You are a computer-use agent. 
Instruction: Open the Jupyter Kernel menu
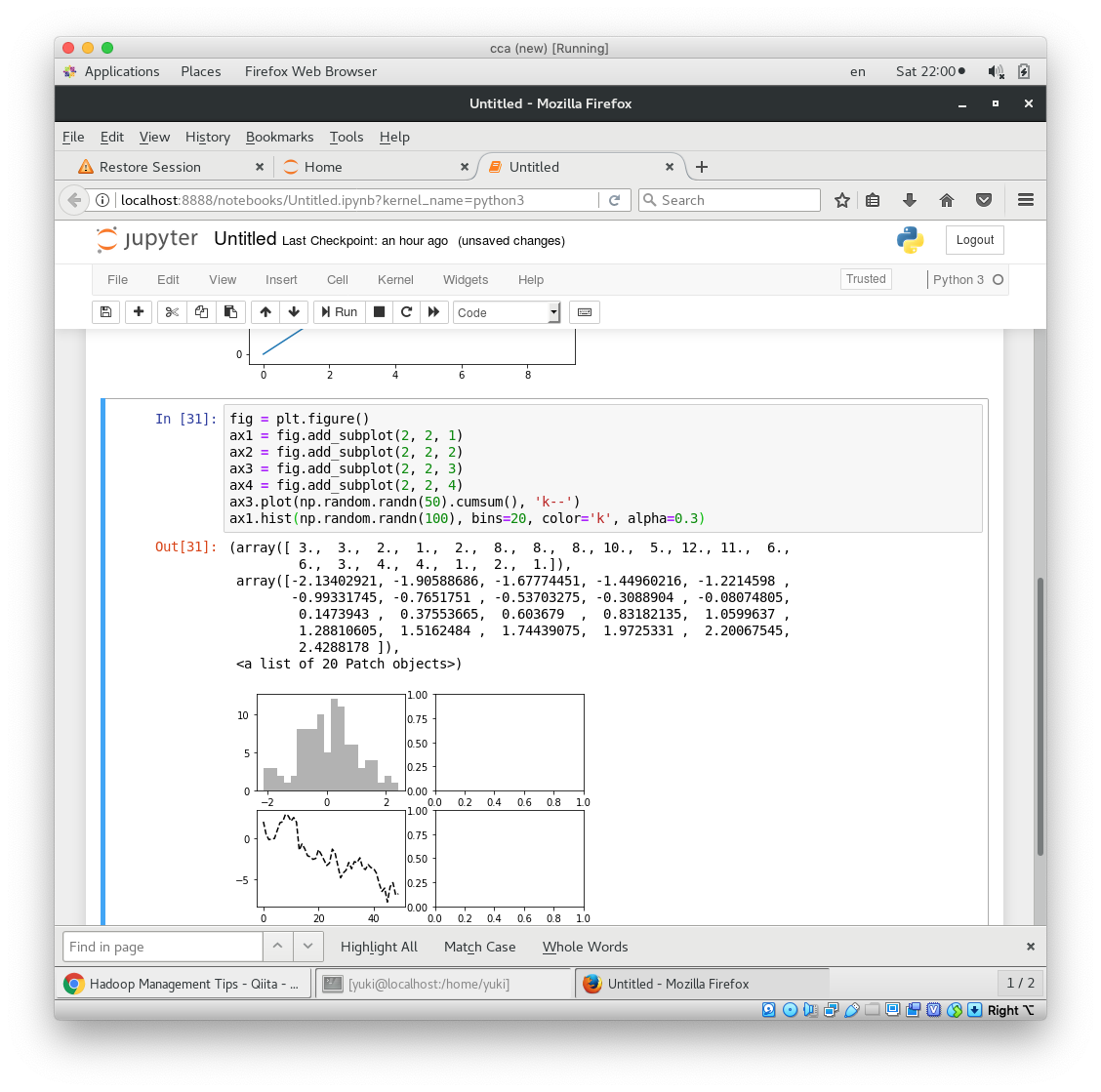[x=395, y=279]
